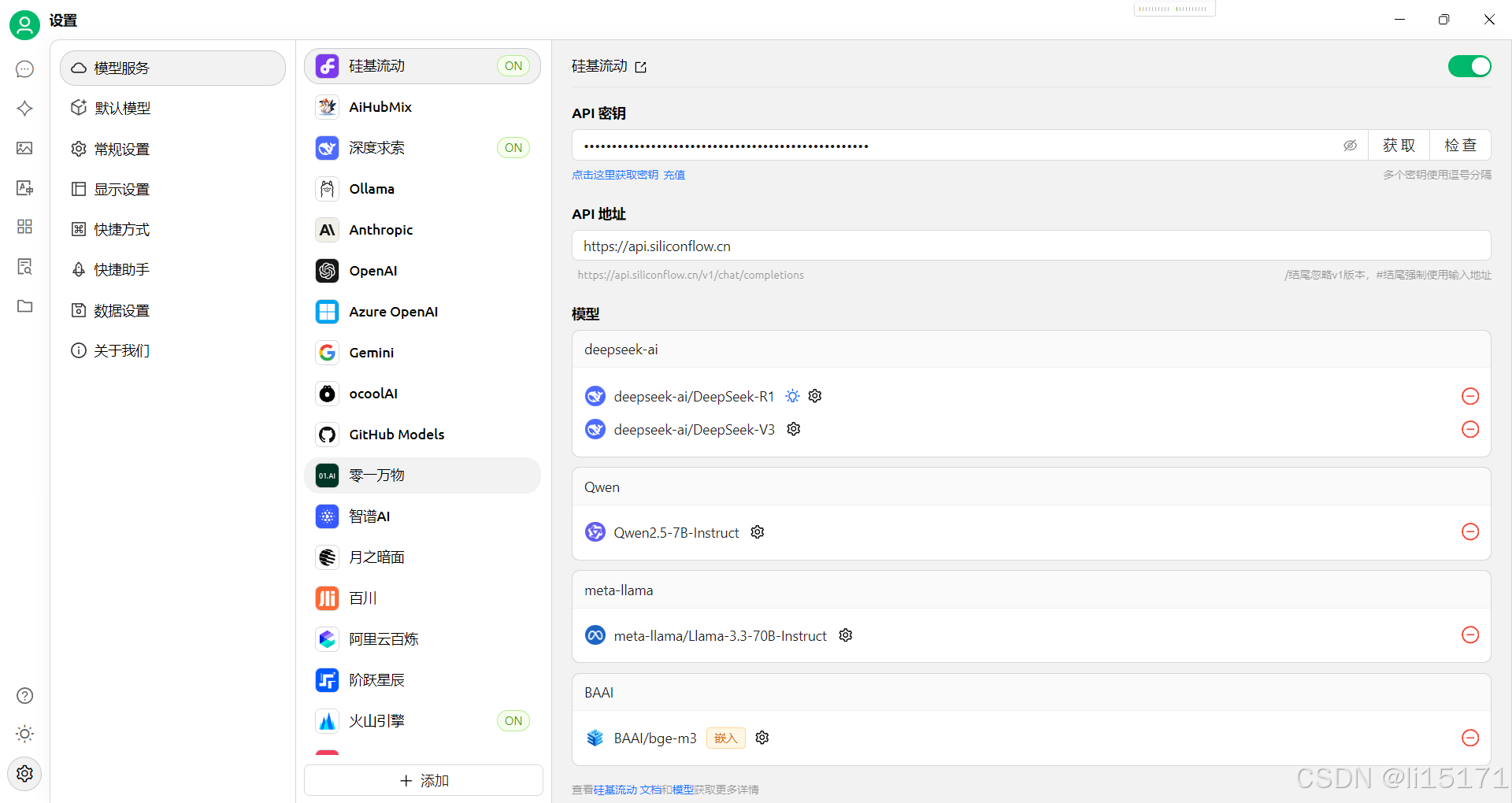Select Anthropic provider in list
This screenshot has height=803, width=1512.
point(422,230)
